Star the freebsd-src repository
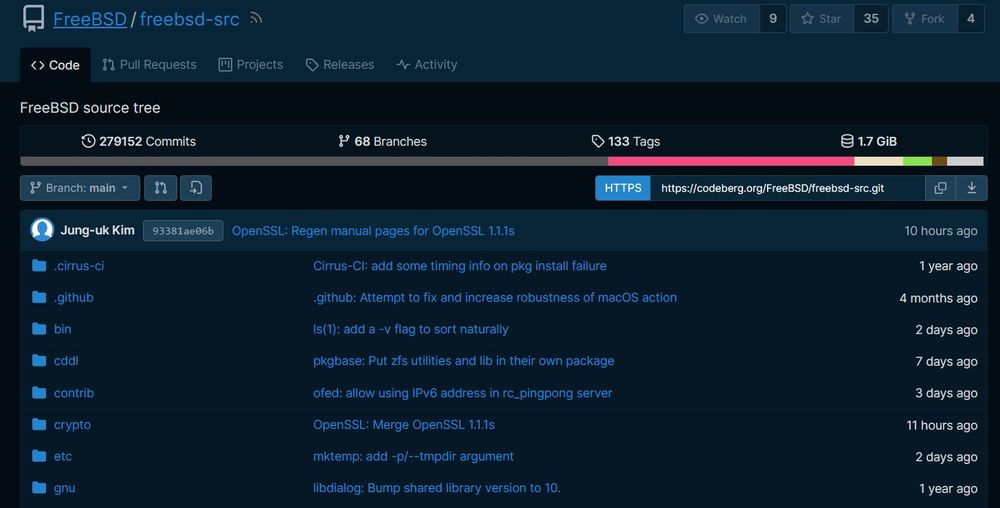 822,19
